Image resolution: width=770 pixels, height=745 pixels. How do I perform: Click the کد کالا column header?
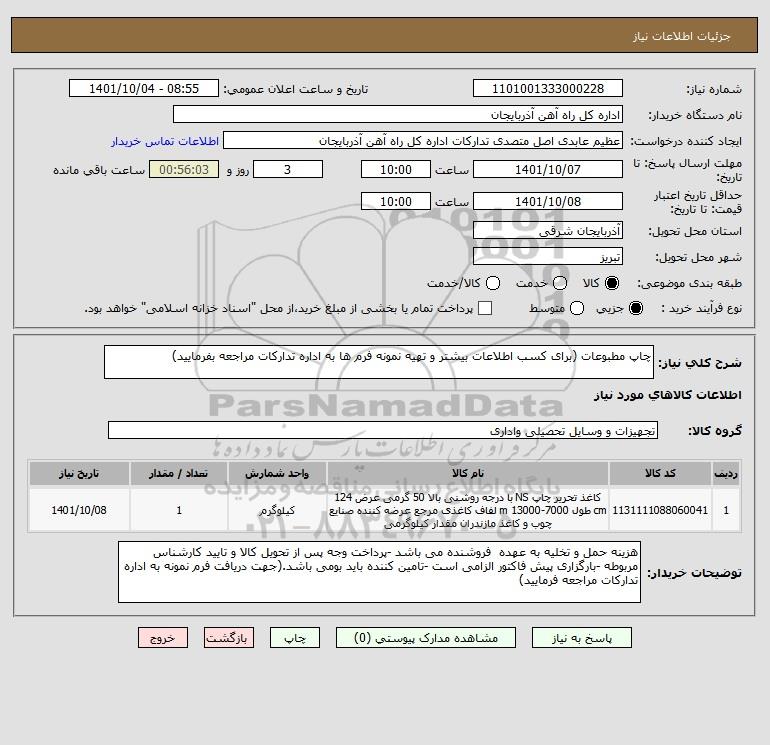660,473
